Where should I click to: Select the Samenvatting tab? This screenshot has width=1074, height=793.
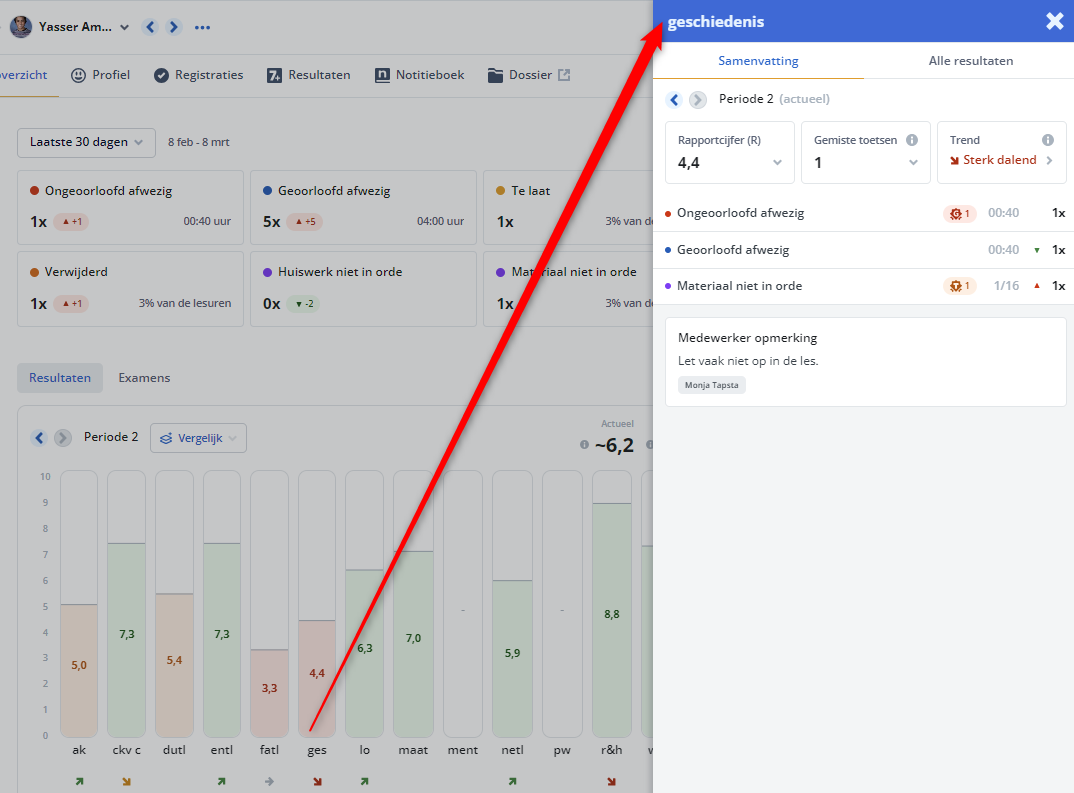(x=758, y=61)
